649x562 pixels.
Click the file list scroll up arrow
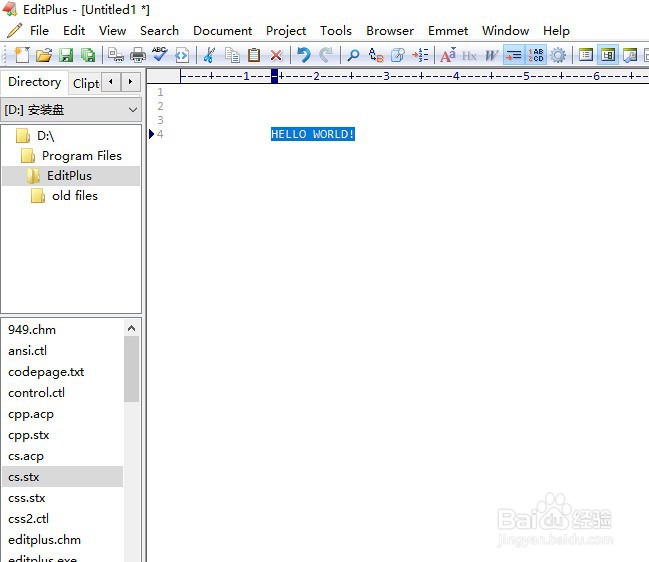[131, 328]
